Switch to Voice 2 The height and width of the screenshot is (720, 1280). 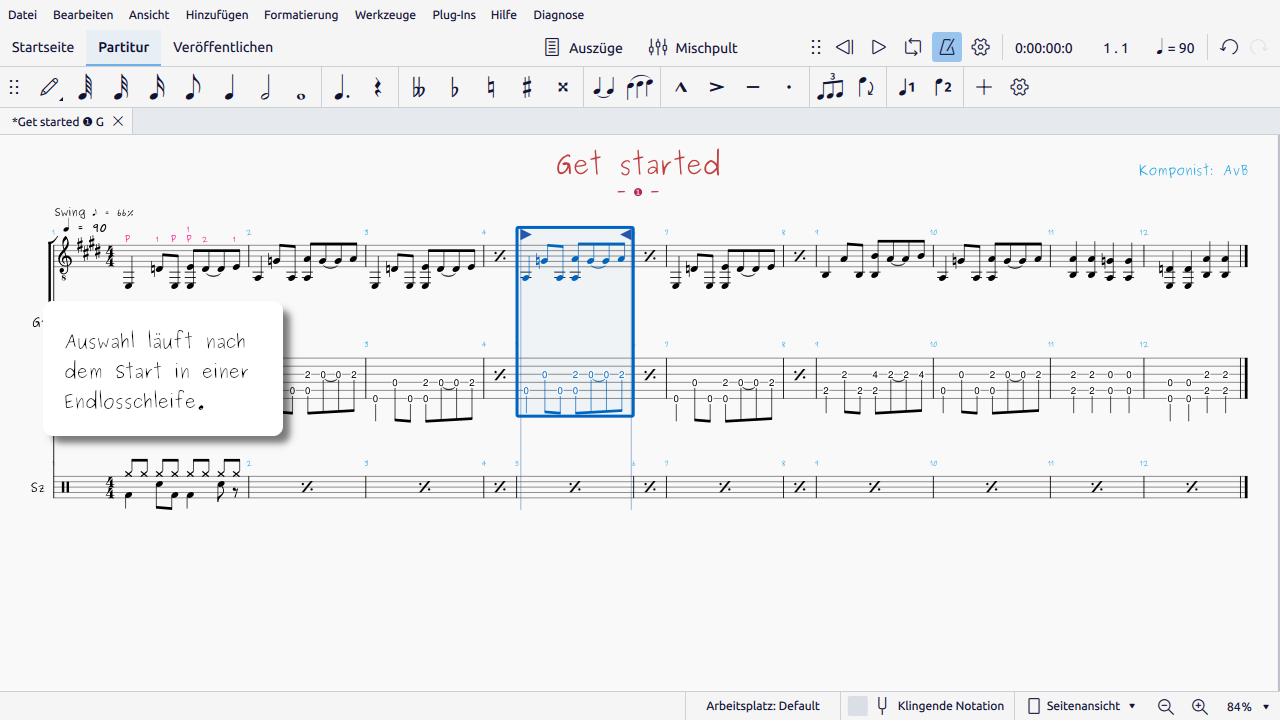pos(943,88)
